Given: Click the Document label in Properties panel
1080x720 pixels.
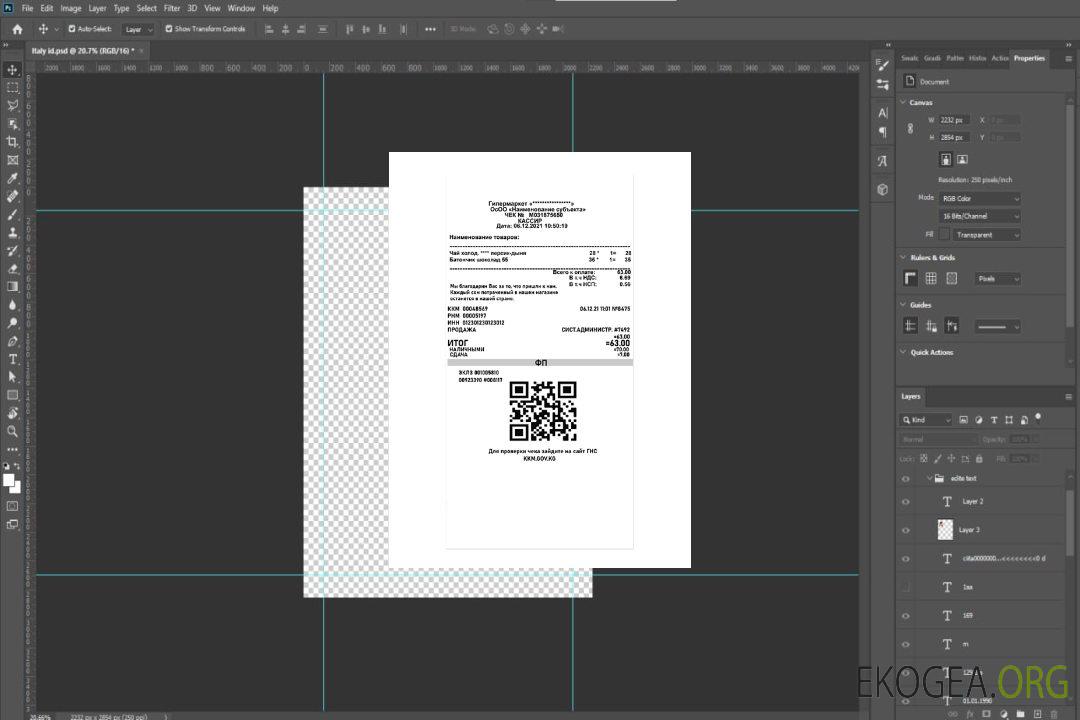Looking at the screenshot, I should (x=934, y=82).
